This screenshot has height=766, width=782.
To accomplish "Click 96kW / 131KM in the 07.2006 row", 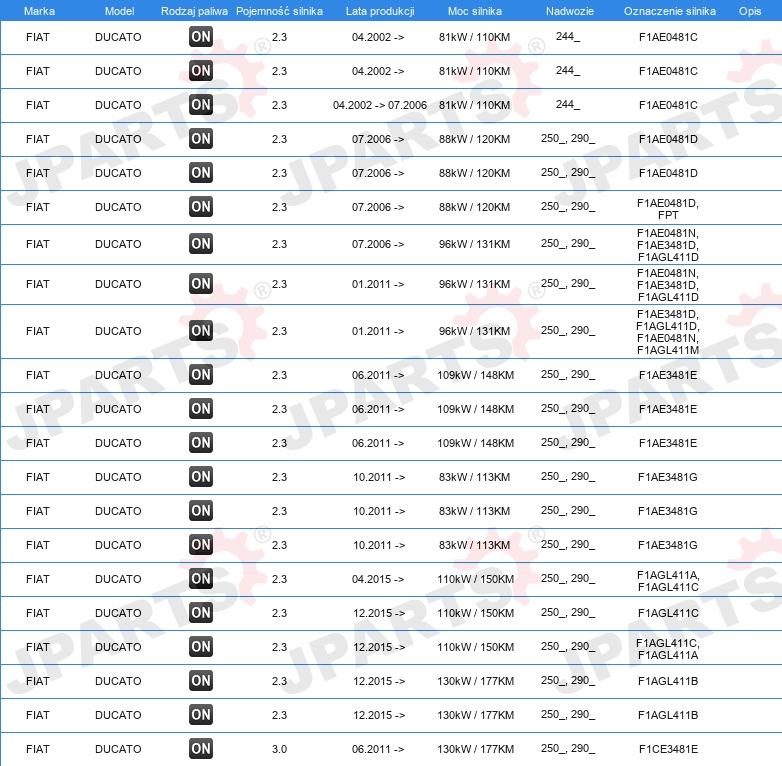I will pyautogui.click(x=474, y=244).
